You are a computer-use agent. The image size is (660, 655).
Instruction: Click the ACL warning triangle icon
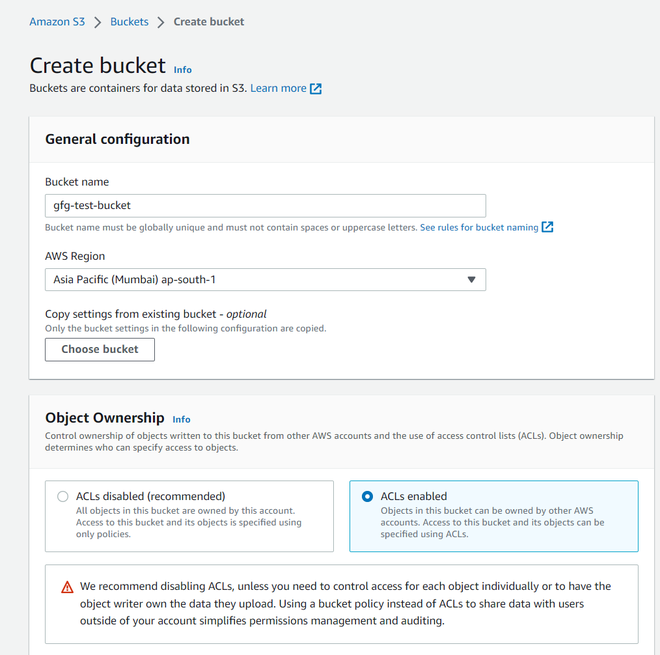point(67,587)
